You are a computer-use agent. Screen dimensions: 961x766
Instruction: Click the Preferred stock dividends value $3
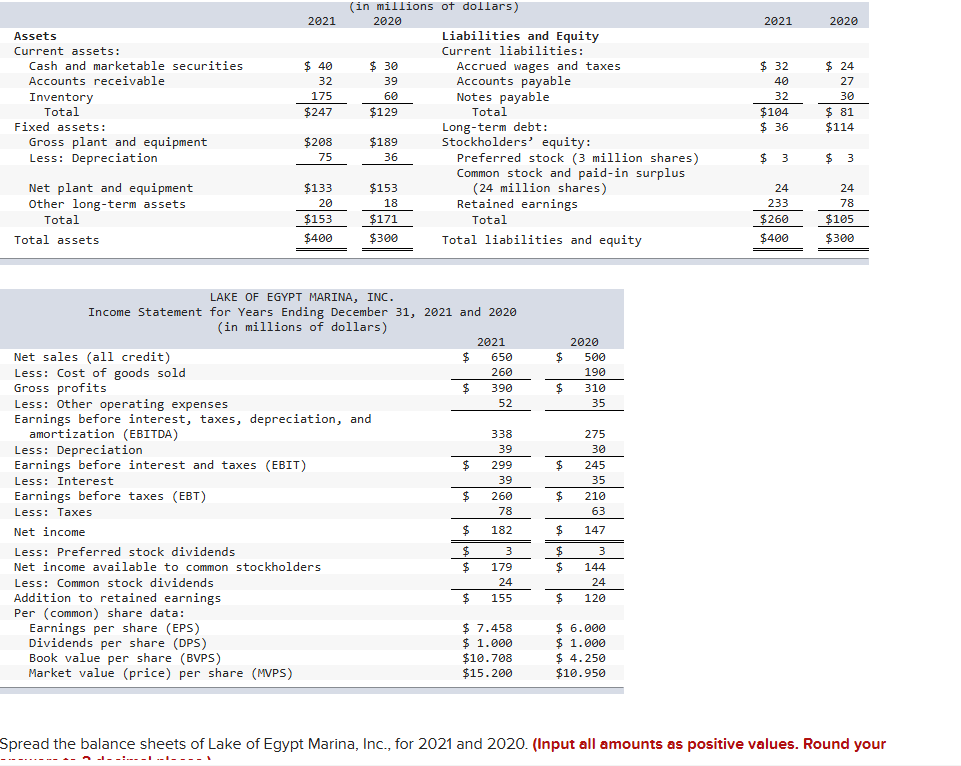pyautogui.click(x=498, y=549)
